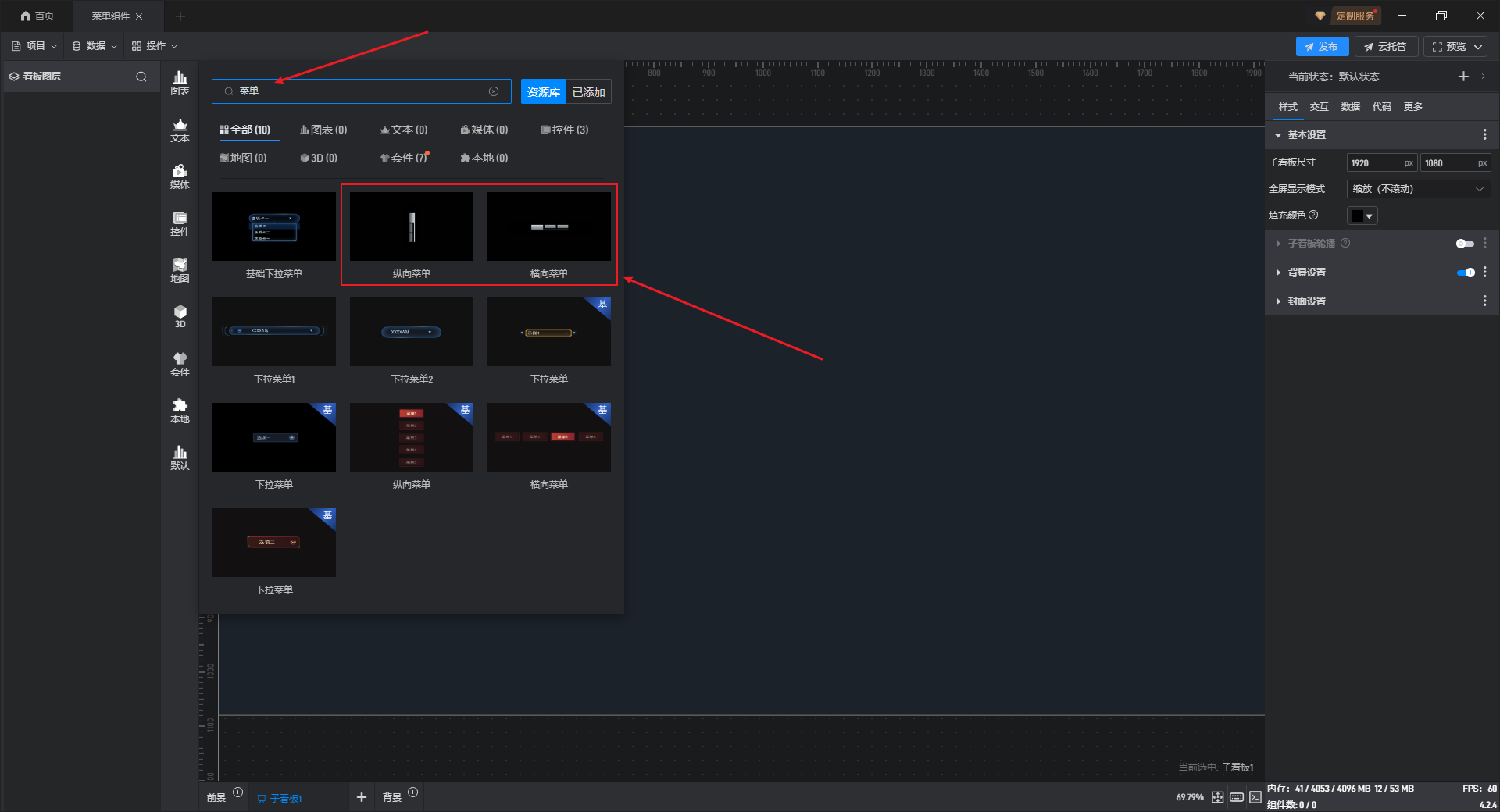Expand the 封面设置 section
The image size is (1500, 812).
(1278, 301)
